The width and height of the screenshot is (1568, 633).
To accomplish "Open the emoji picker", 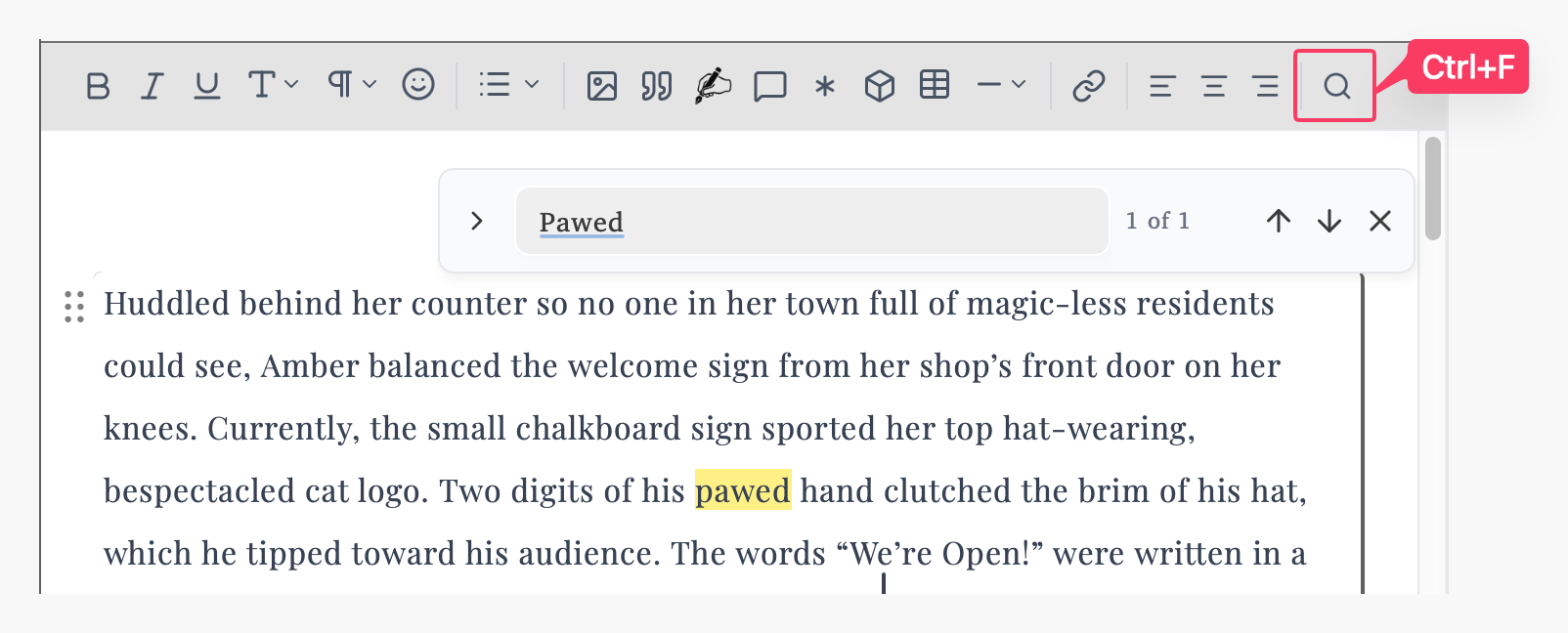I will pyautogui.click(x=418, y=85).
